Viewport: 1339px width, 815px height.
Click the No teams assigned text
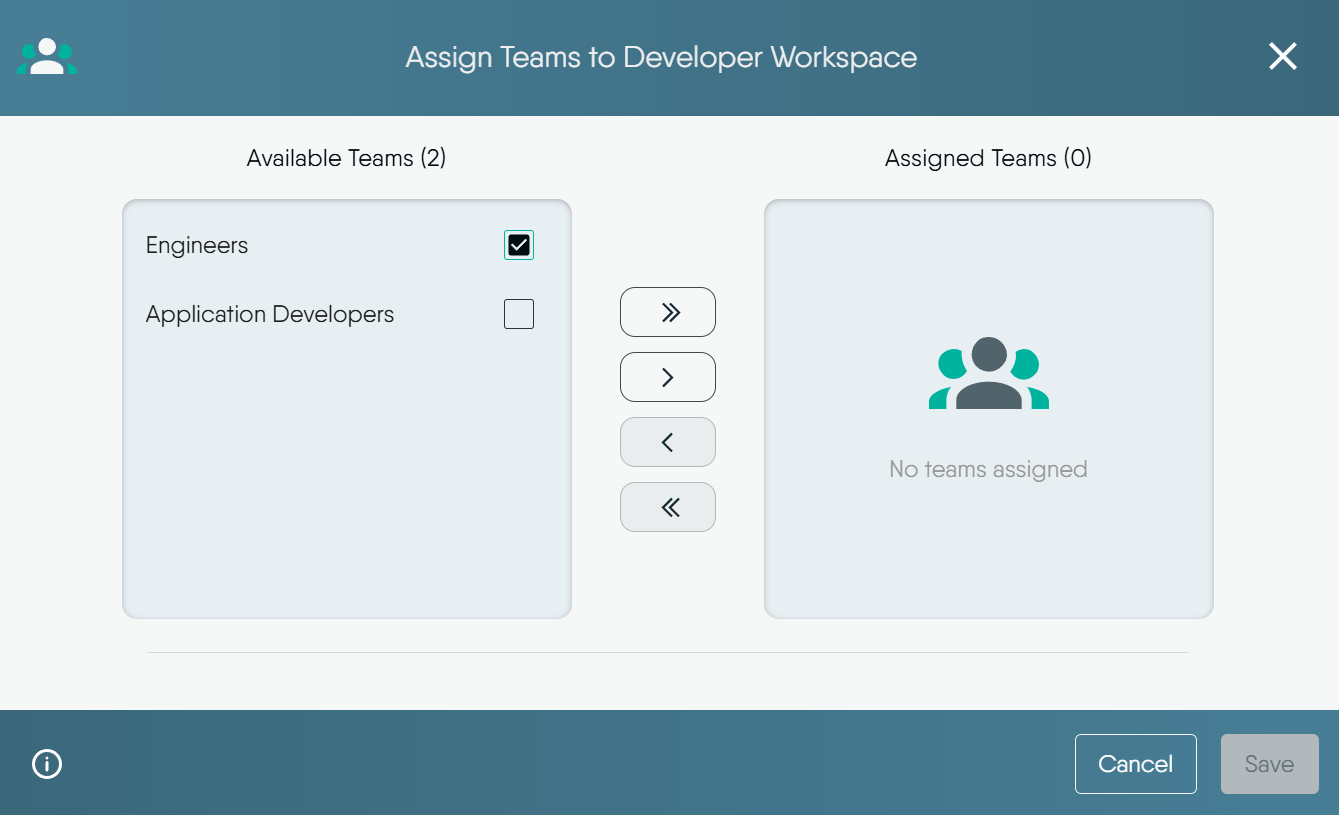click(988, 468)
